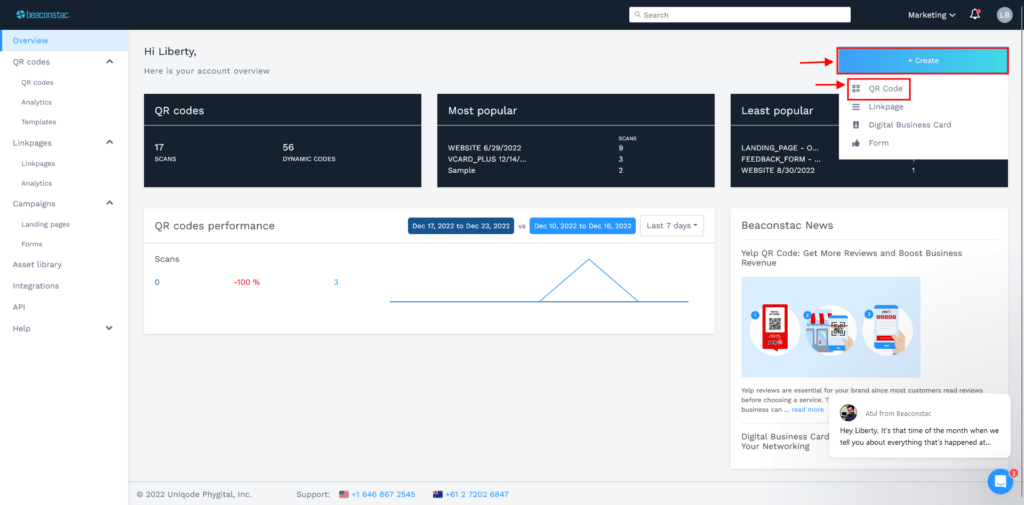Open the Intercom chat bubble icon
Viewport: 1024px width, 505px height.
click(x=1000, y=481)
